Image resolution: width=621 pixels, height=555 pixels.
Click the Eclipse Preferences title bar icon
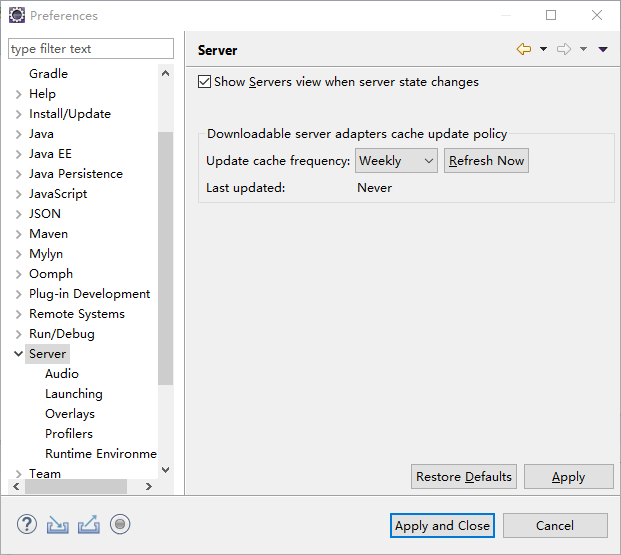point(17,15)
